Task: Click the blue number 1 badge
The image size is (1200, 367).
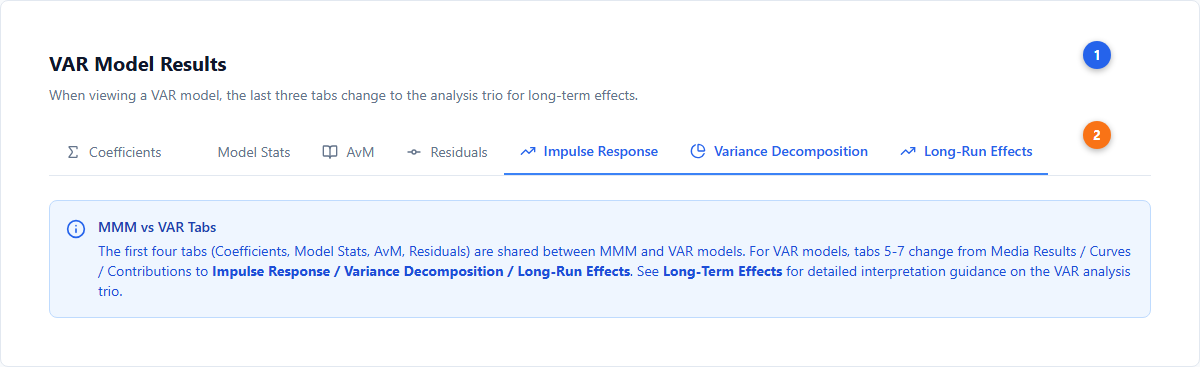Action: pyautogui.click(x=1097, y=56)
